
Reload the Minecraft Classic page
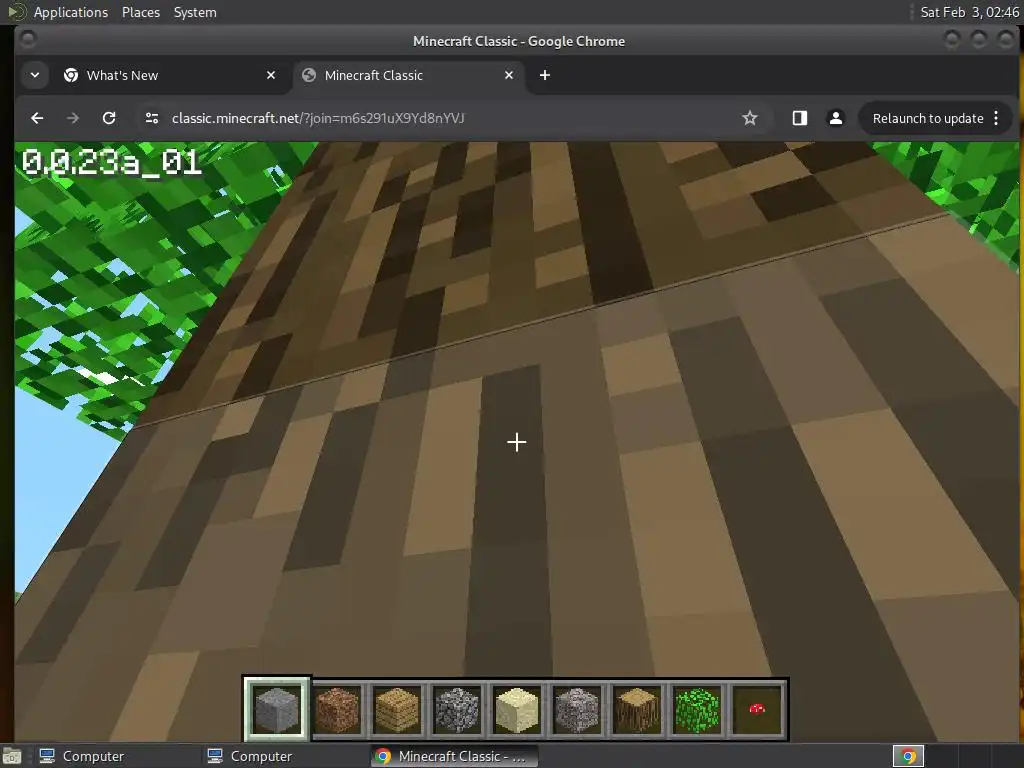109,118
